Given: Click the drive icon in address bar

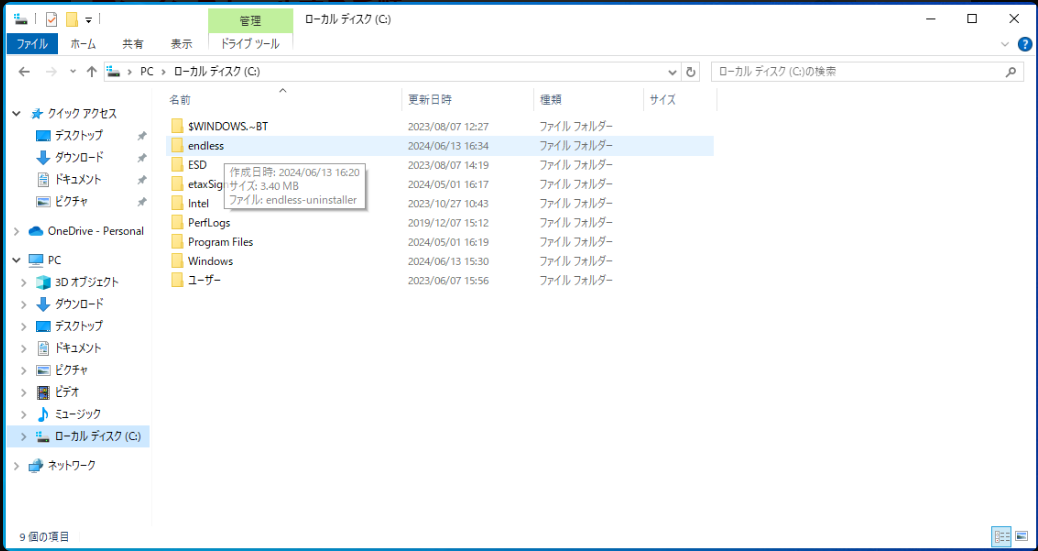Looking at the screenshot, I should [x=115, y=72].
